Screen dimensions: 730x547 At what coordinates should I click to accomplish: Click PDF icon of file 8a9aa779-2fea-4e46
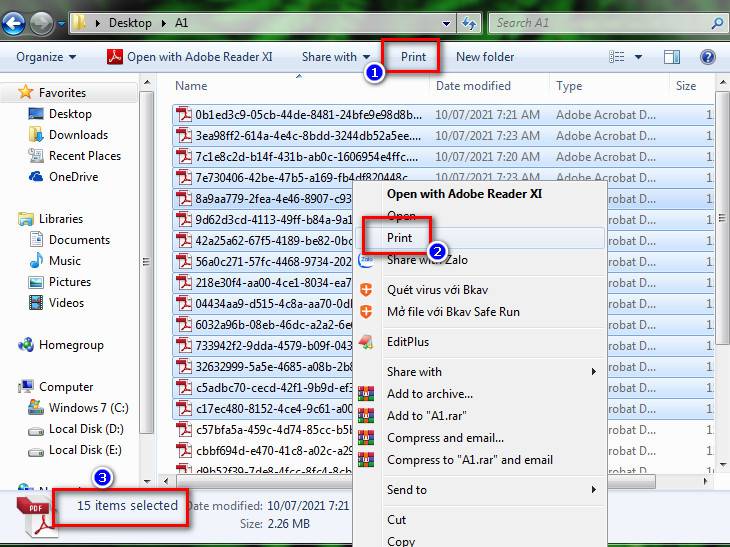point(183,198)
